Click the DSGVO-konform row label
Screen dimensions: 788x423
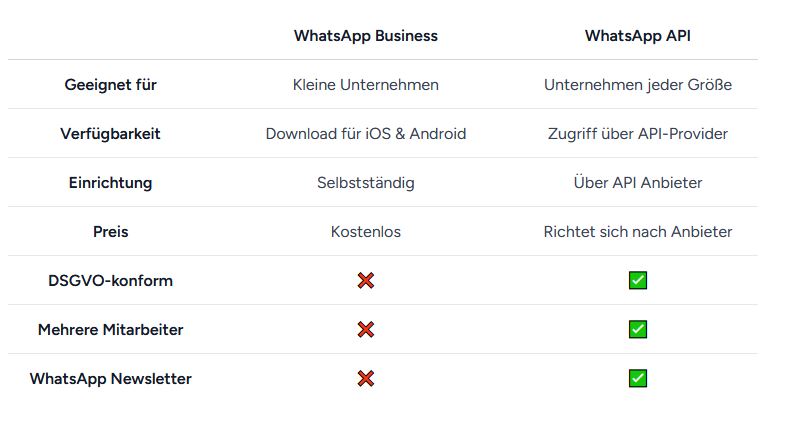(x=111, y=280)
